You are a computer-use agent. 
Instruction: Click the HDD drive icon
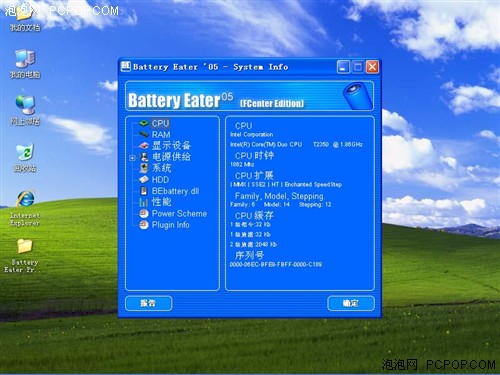[x=144, y=180]
